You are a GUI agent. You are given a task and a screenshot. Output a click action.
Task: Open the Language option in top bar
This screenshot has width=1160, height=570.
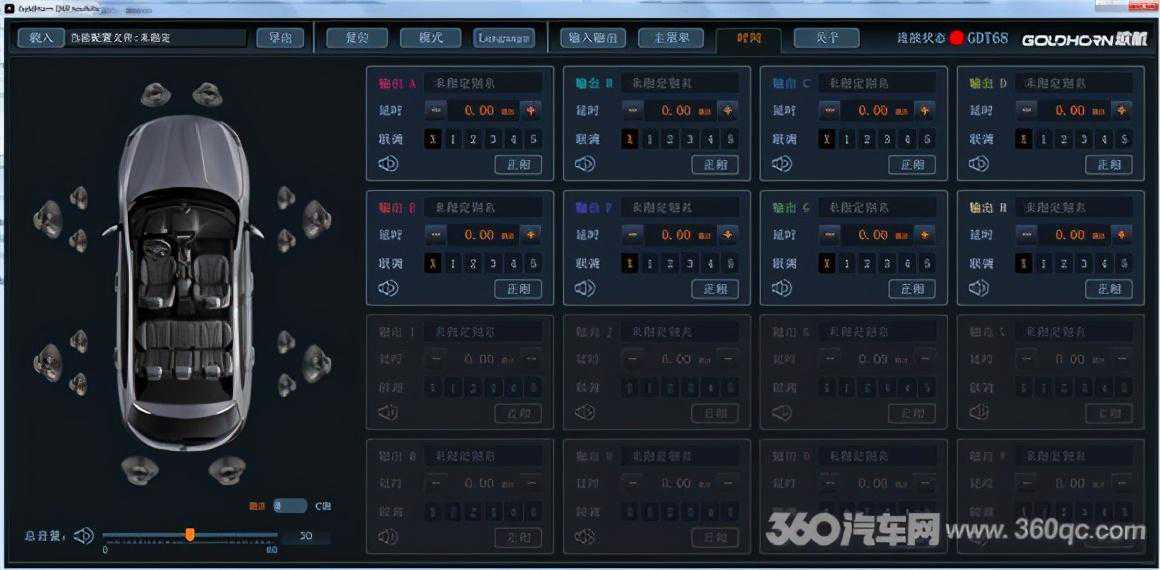click(505, 38)
